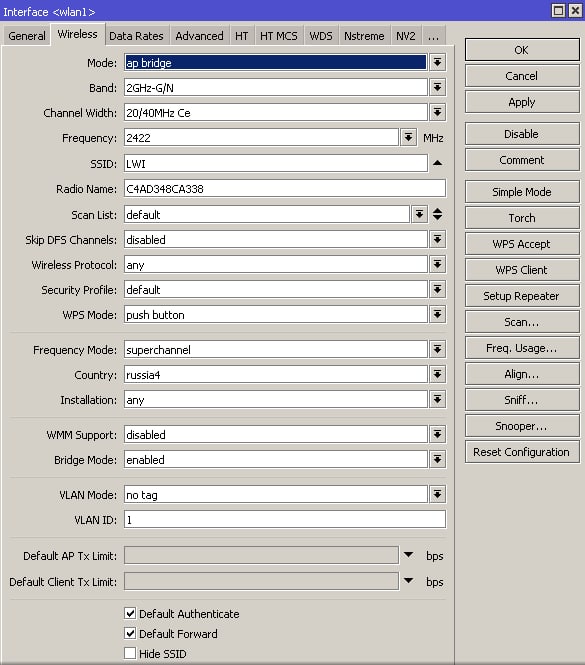This screenshot has width=585, height=665.
Task: Maximize the Interface wlan1 window
Action: click(x=559, y=10)
